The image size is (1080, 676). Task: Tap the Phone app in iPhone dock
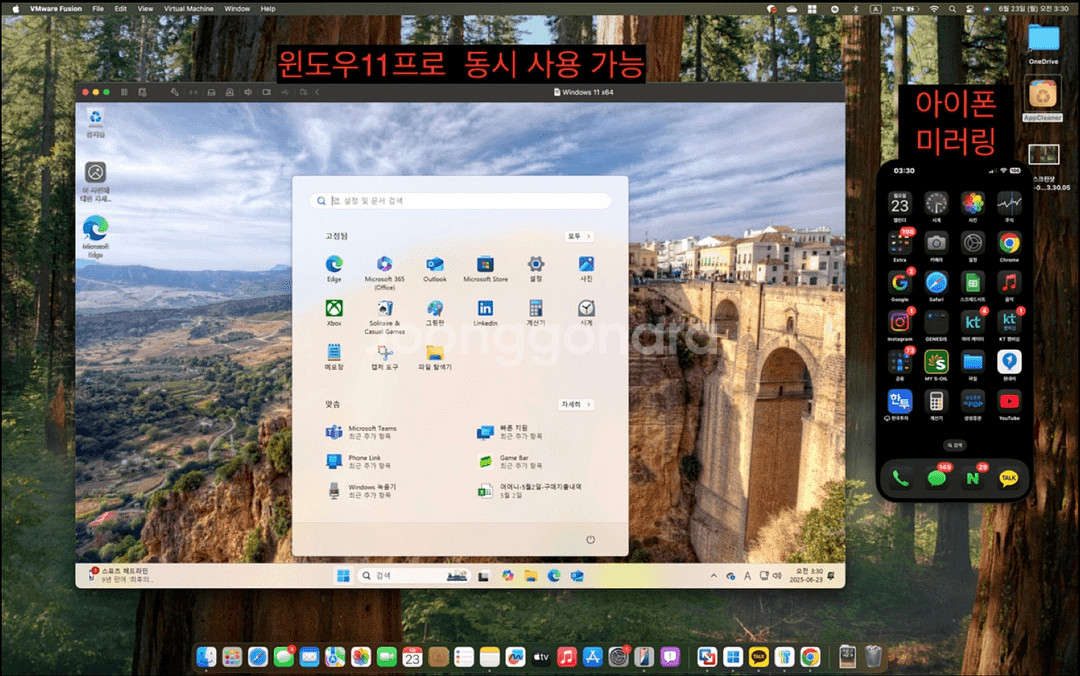[900, 478]
